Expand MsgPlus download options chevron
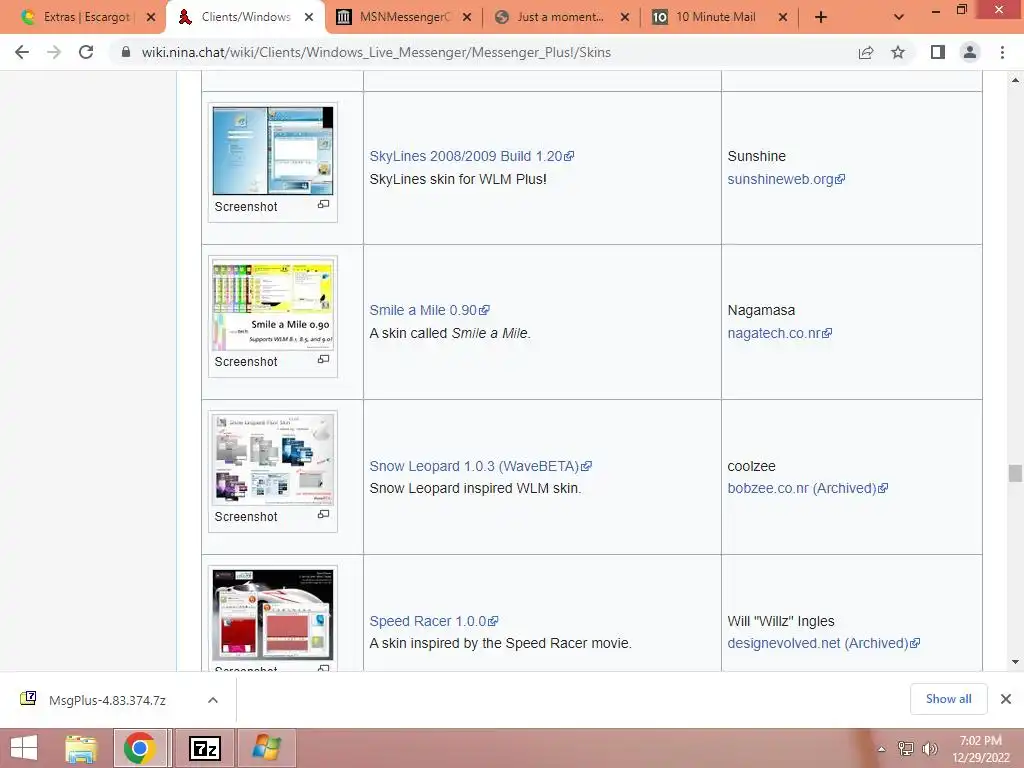Image resolution: width=1024 pixels, height=768 pixels. [213, 700]
